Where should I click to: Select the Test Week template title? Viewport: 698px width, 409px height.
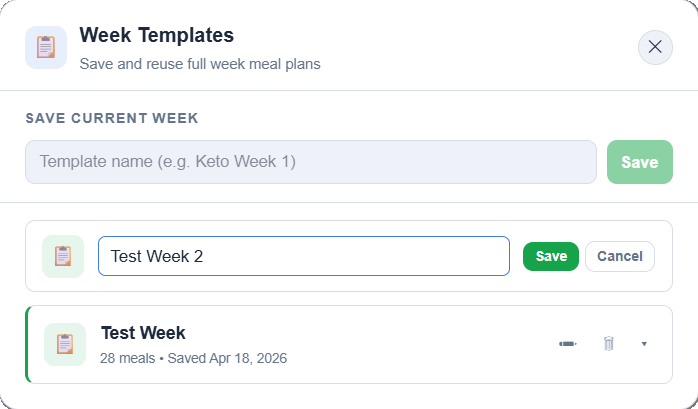tap(143, 333)
